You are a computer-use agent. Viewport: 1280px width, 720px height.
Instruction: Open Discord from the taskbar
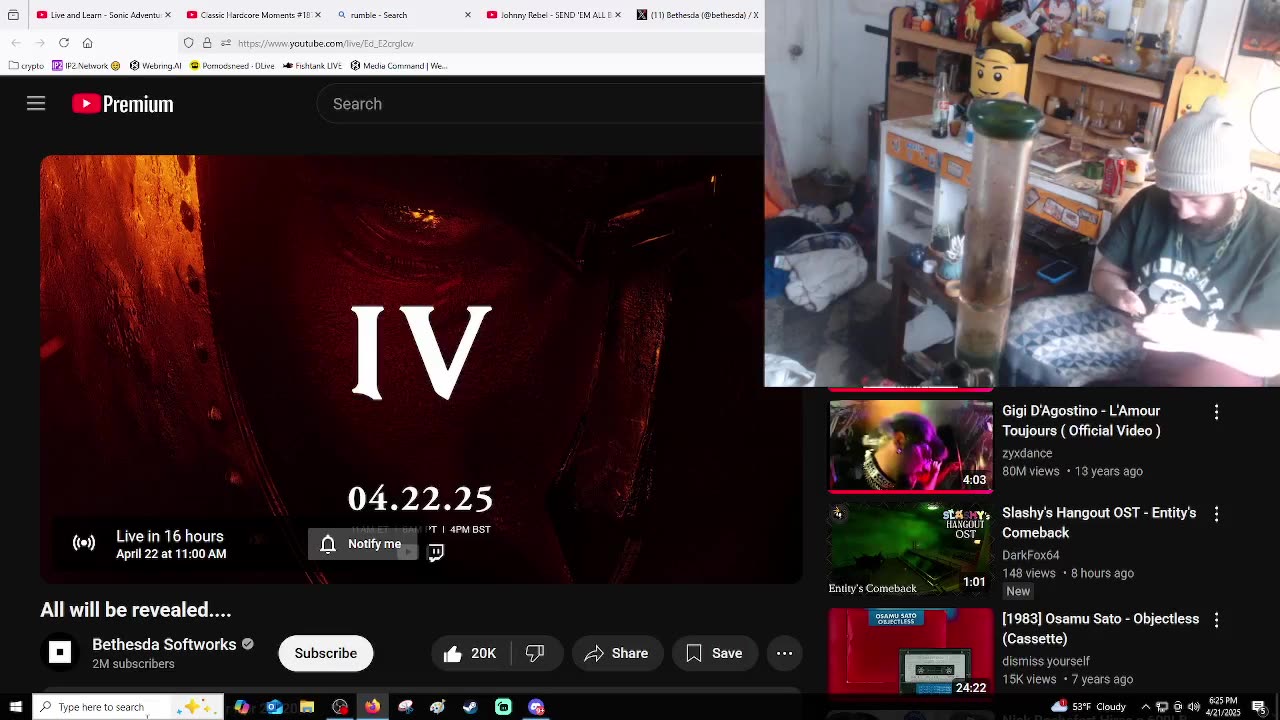(536, 707)
